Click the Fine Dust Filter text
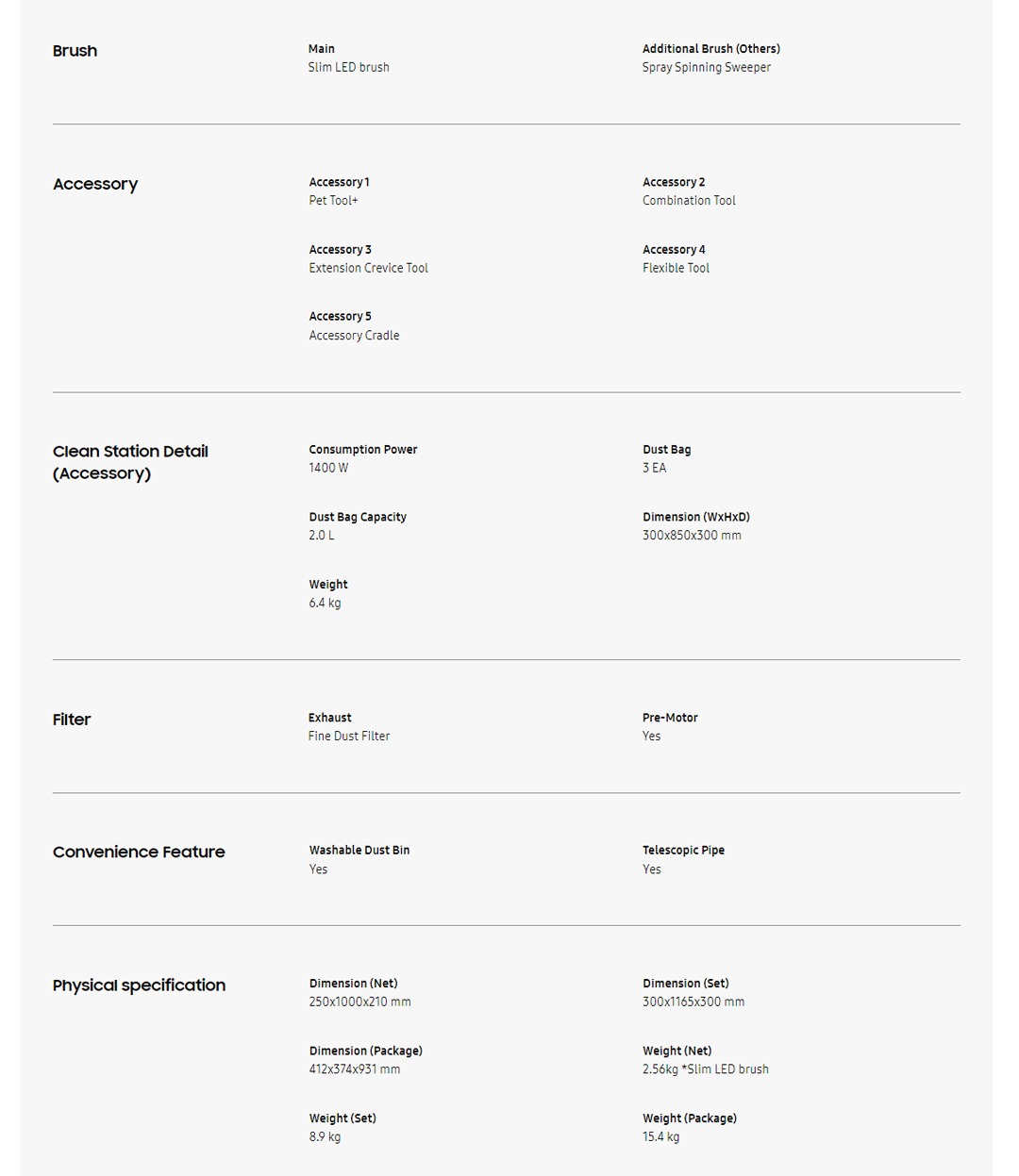This screenshot has width=1019, height=1176. point(348,737)
